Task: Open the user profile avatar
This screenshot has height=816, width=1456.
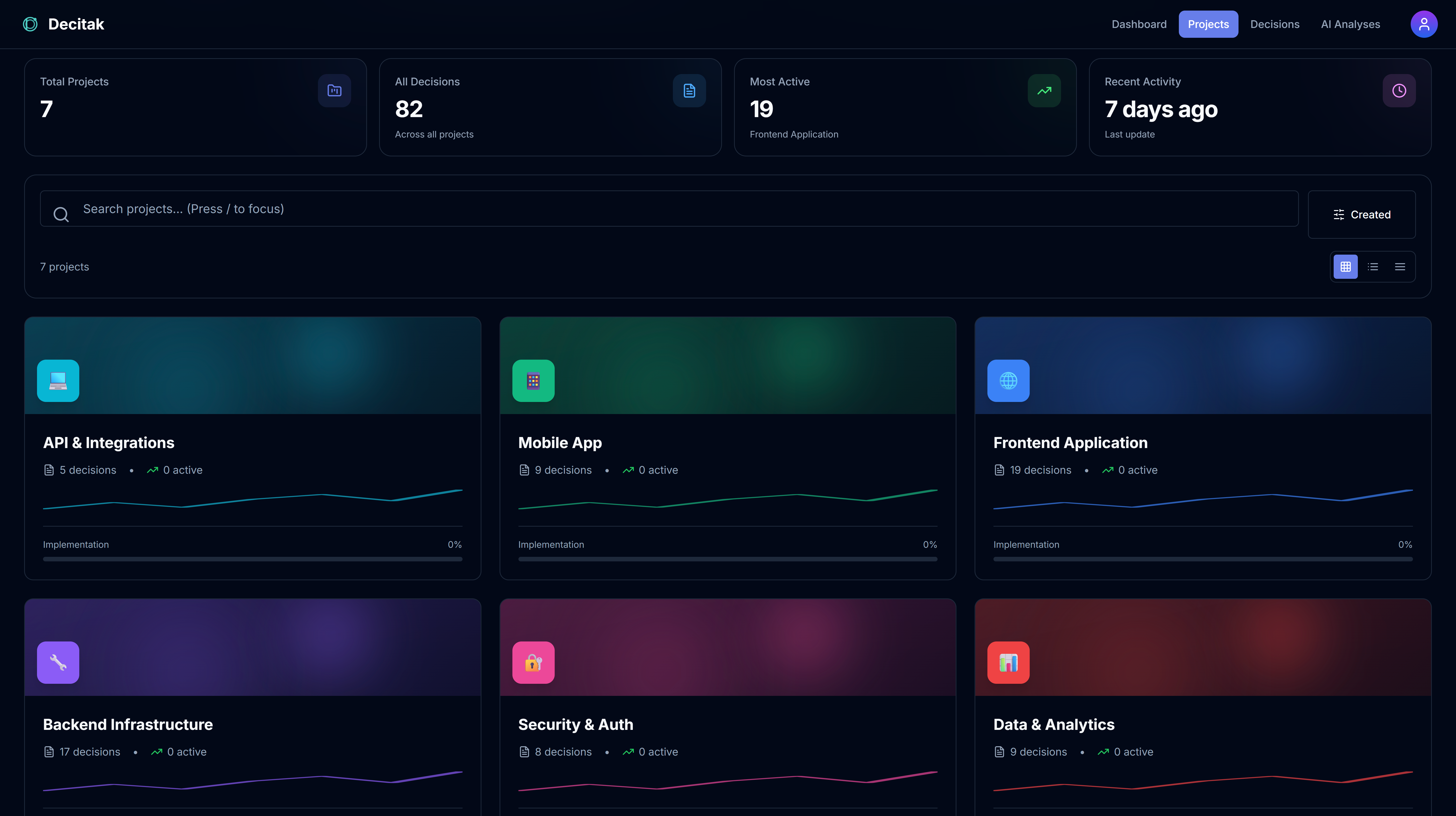Action: coord(1424,24)
